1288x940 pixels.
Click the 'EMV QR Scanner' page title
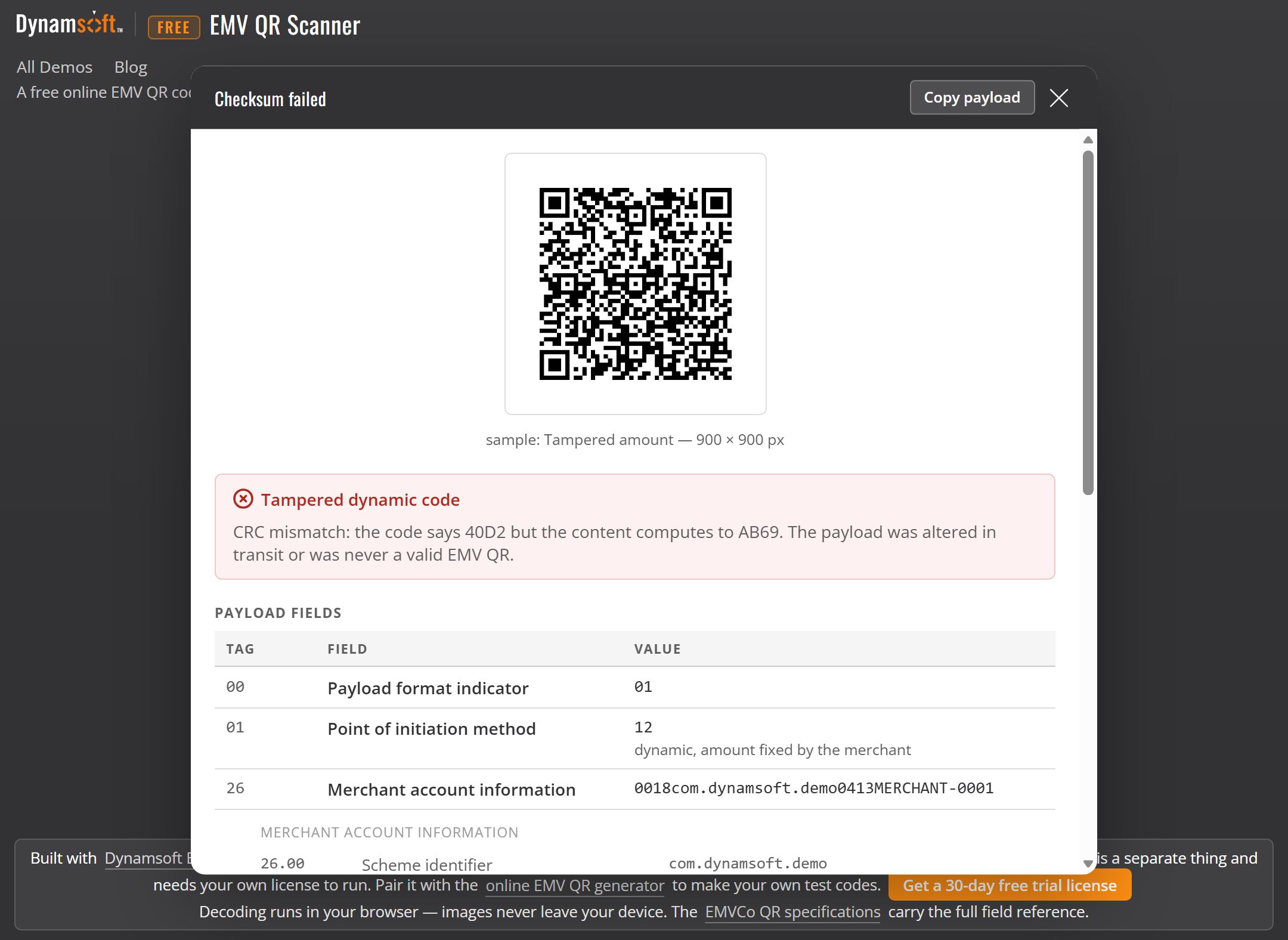[285, 26]
